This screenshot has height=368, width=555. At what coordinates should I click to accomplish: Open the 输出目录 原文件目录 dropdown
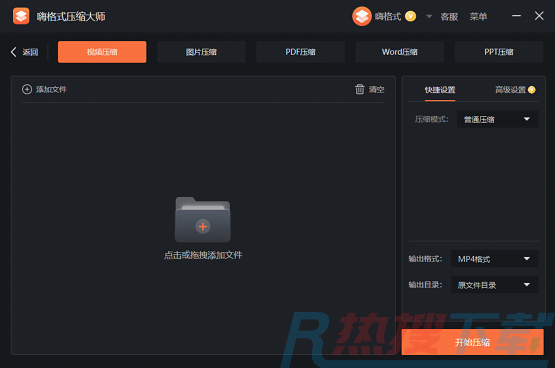[495, 285]
